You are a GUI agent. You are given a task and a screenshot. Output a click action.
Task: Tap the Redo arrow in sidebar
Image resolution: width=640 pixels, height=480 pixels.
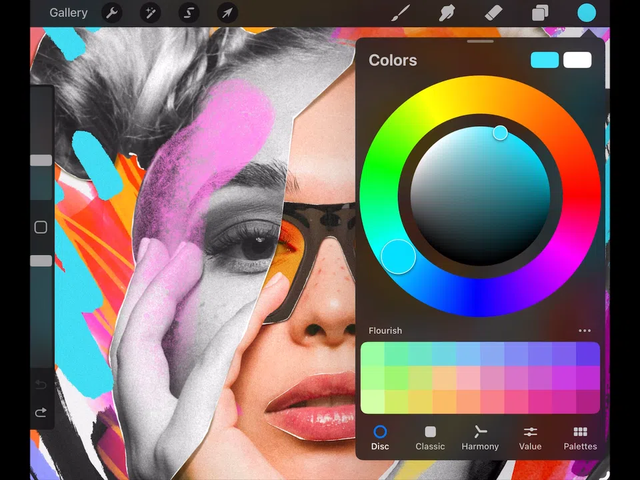pos(41,412)
